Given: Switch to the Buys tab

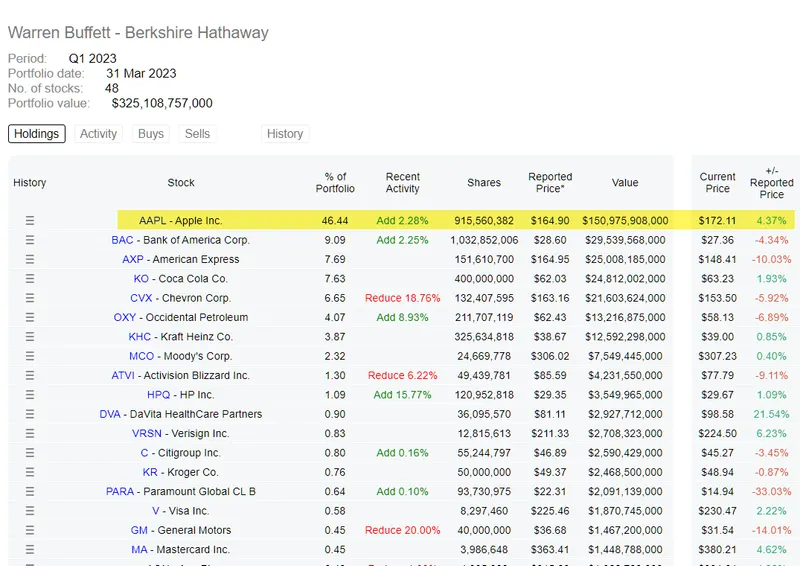Looking at the screenshot, I should coord(151,134).
